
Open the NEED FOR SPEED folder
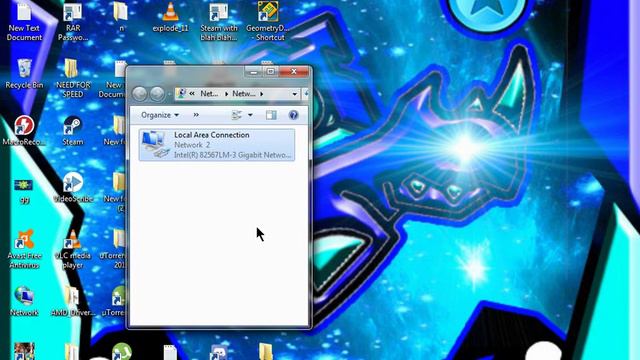point(73,78)
